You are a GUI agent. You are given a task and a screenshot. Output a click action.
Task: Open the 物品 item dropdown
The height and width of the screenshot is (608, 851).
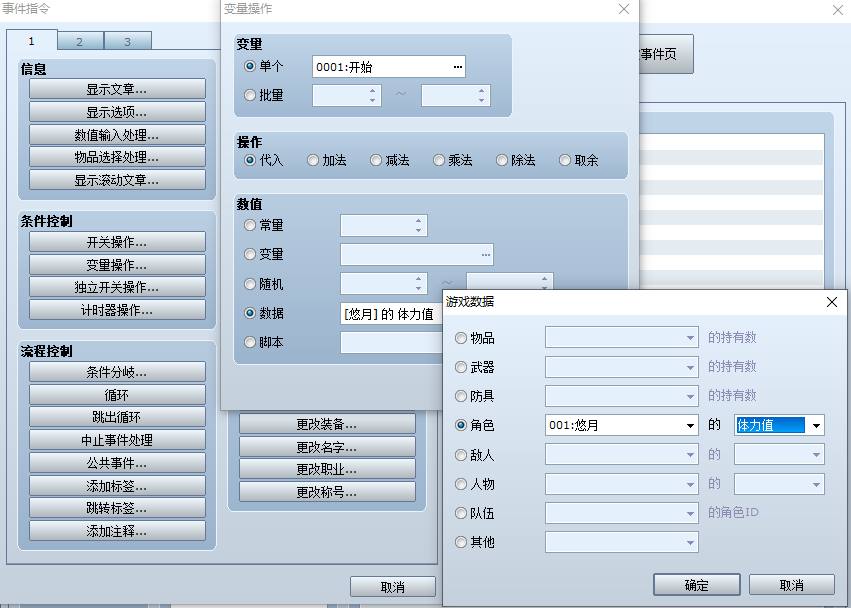point(621,337)
